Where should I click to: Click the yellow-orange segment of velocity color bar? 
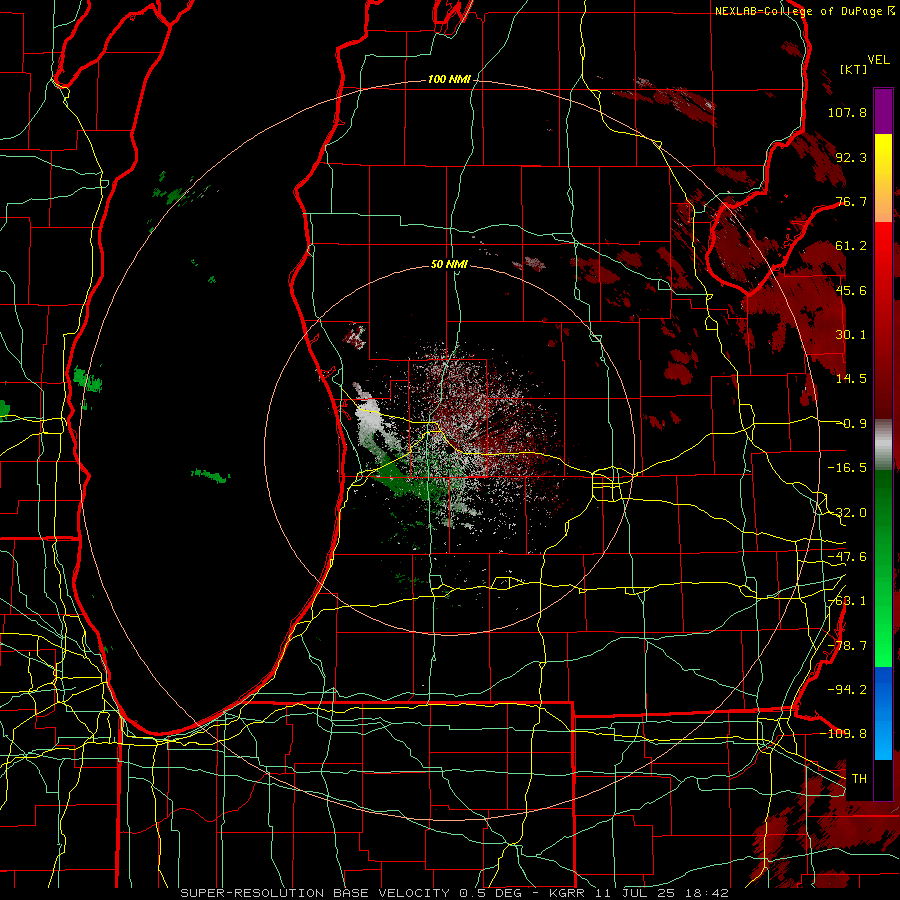coord(883,178)
